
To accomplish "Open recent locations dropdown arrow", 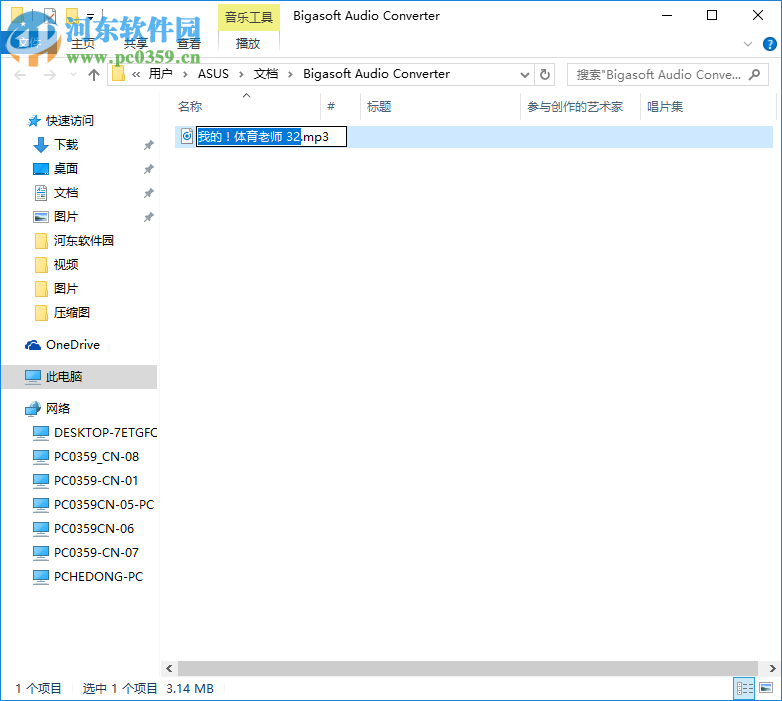I will [x=74, y=75].
